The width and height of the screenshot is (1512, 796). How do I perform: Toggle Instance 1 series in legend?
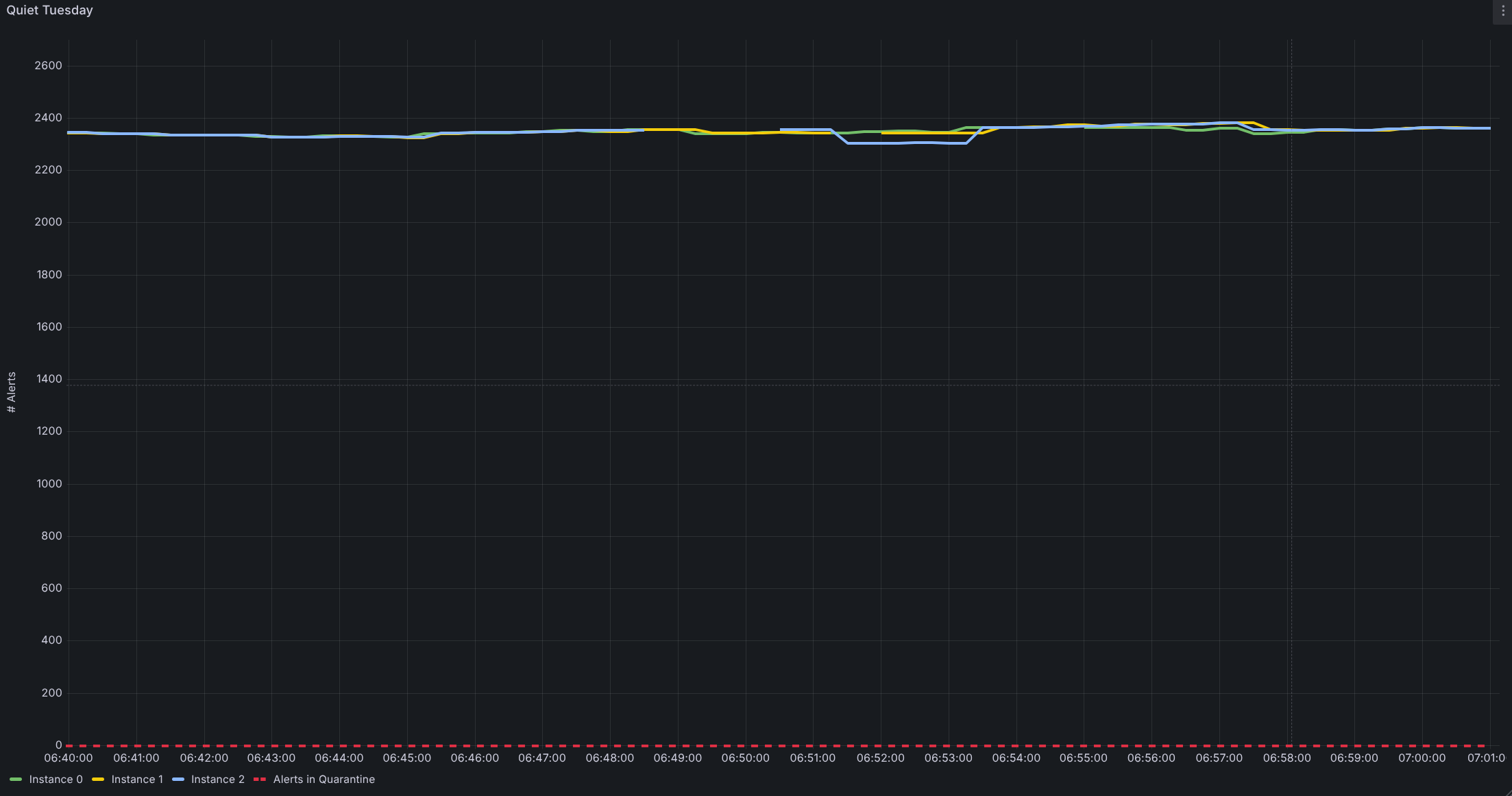tap(137, 780)
